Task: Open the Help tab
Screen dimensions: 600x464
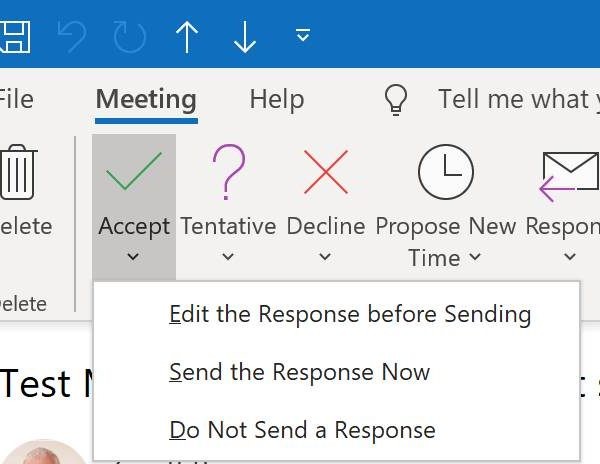Action: (277, 99)
